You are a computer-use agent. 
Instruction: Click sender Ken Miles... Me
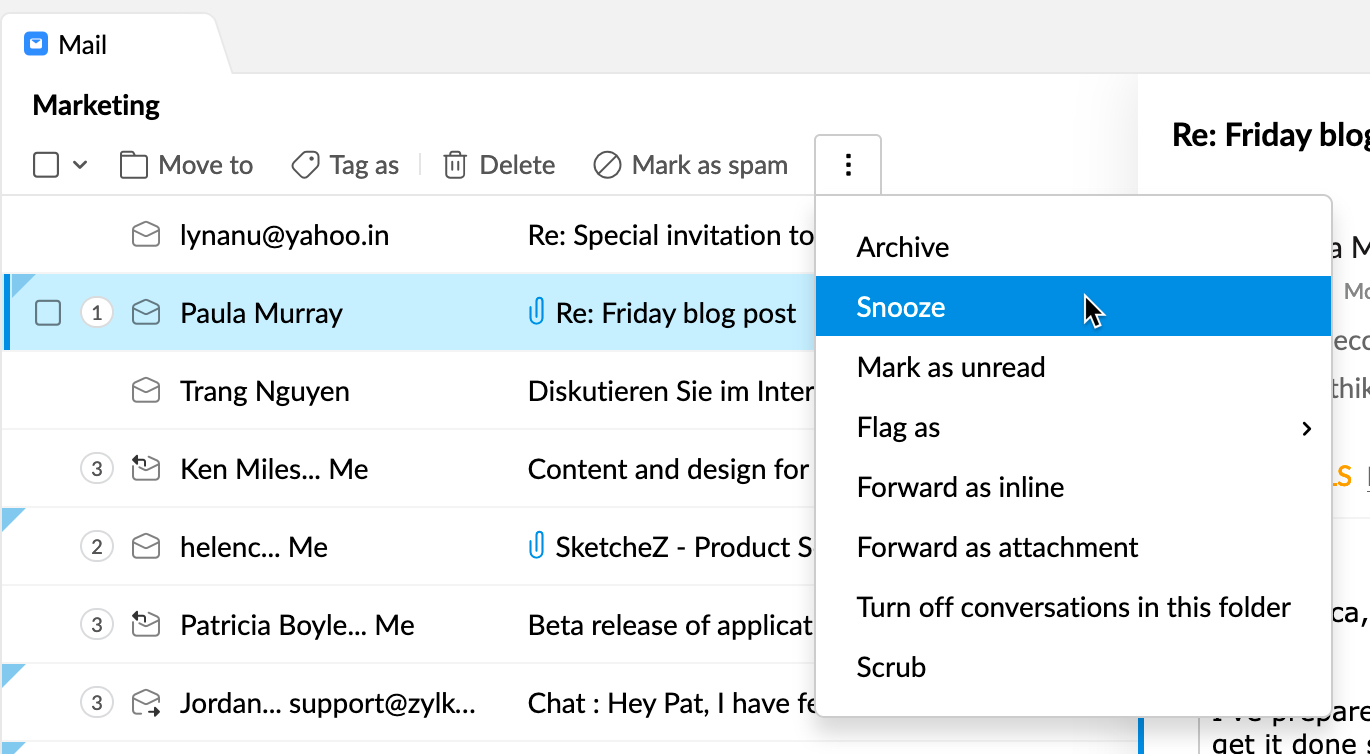(274, 469)
